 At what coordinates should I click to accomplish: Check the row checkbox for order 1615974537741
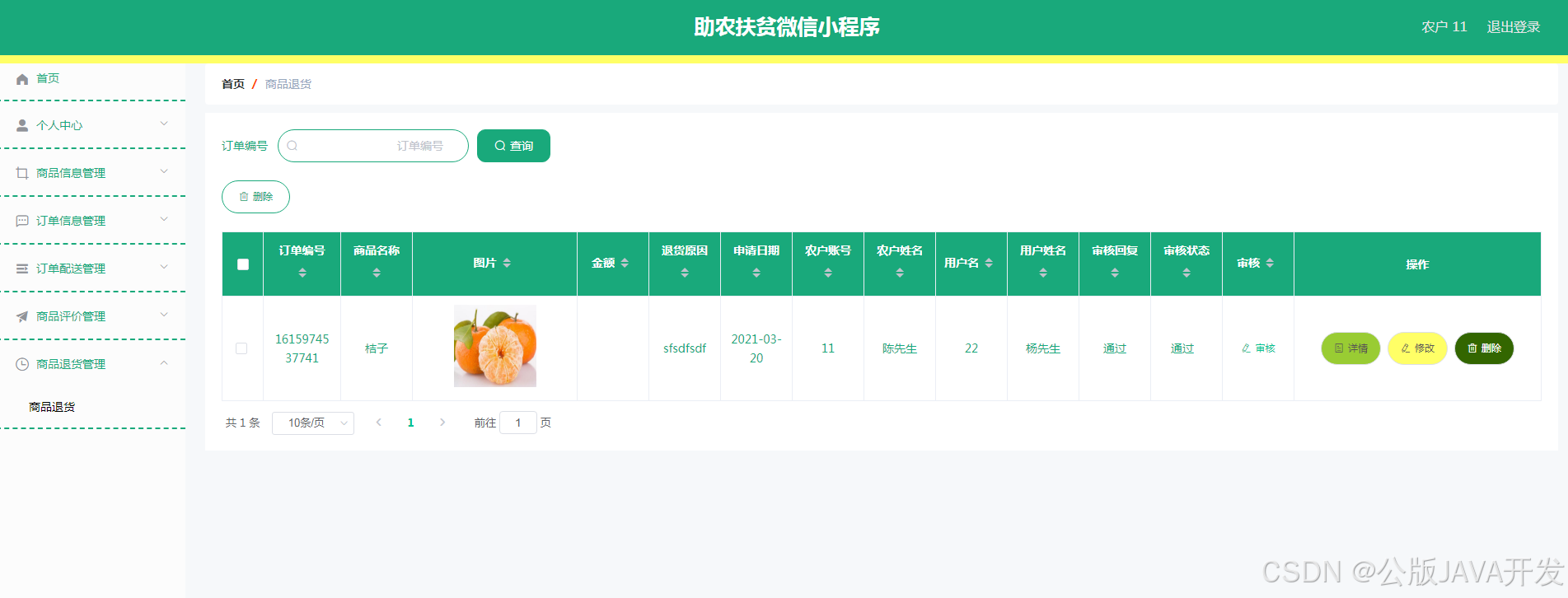click(x=241, y=348)
